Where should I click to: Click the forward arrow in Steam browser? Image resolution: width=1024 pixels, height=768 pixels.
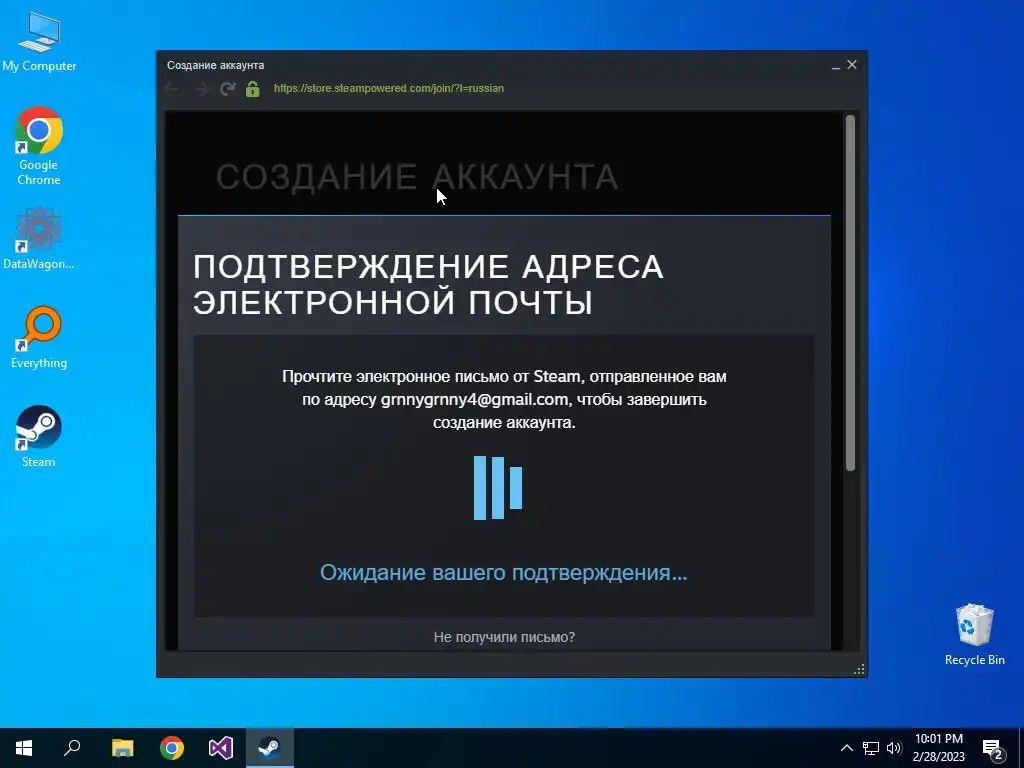(x=201, y=89)
